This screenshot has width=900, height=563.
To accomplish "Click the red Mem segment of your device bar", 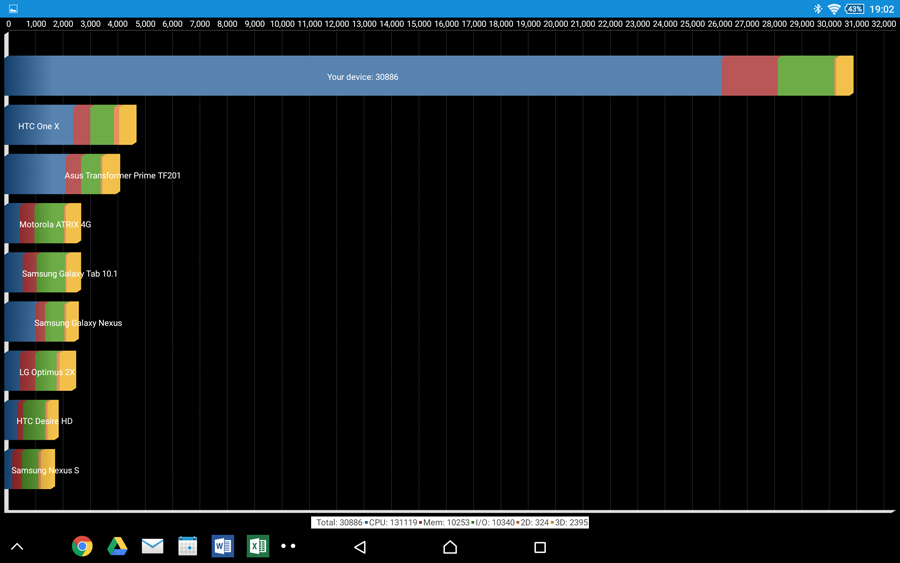I will 750,76.
